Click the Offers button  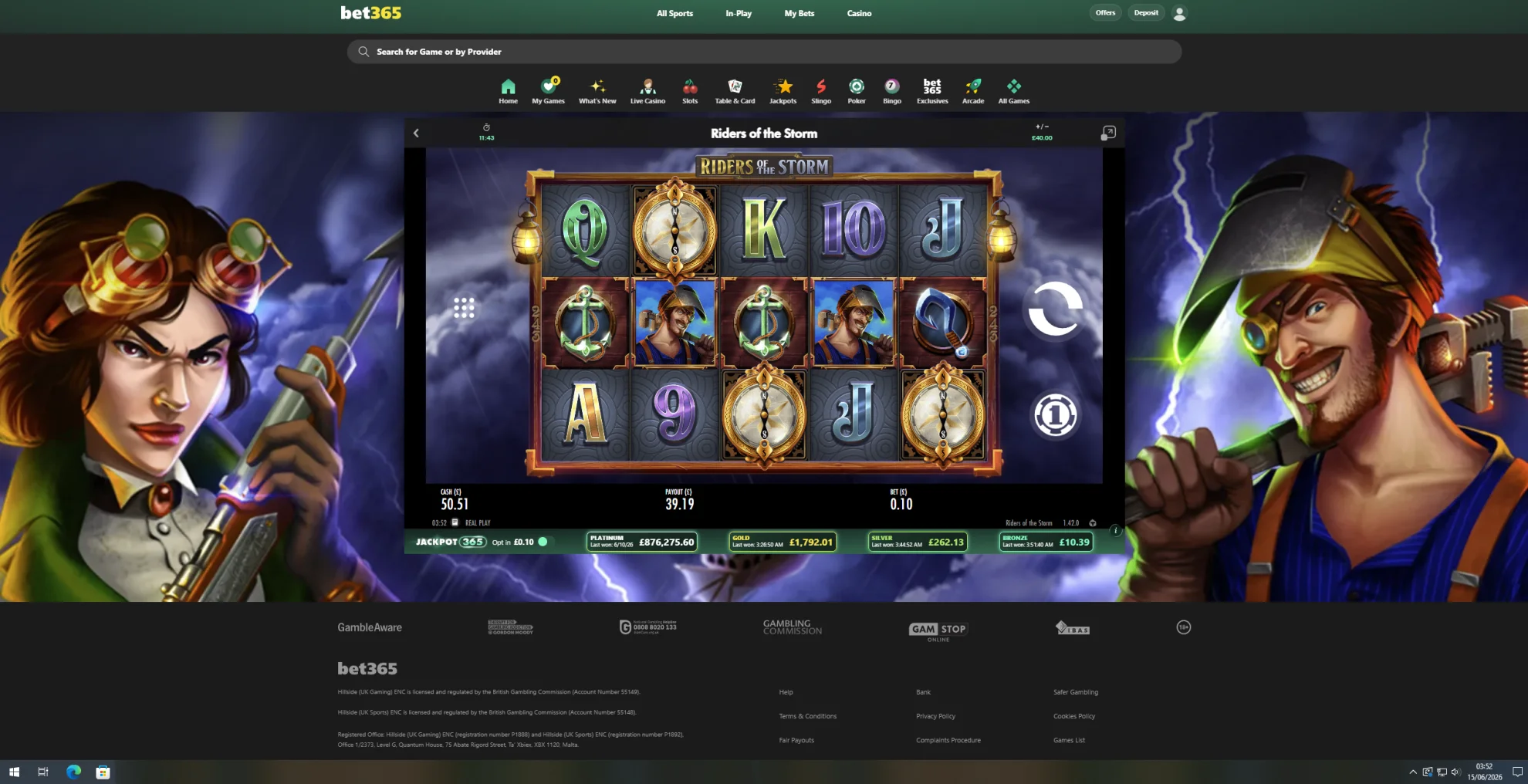click(1105, 12)
